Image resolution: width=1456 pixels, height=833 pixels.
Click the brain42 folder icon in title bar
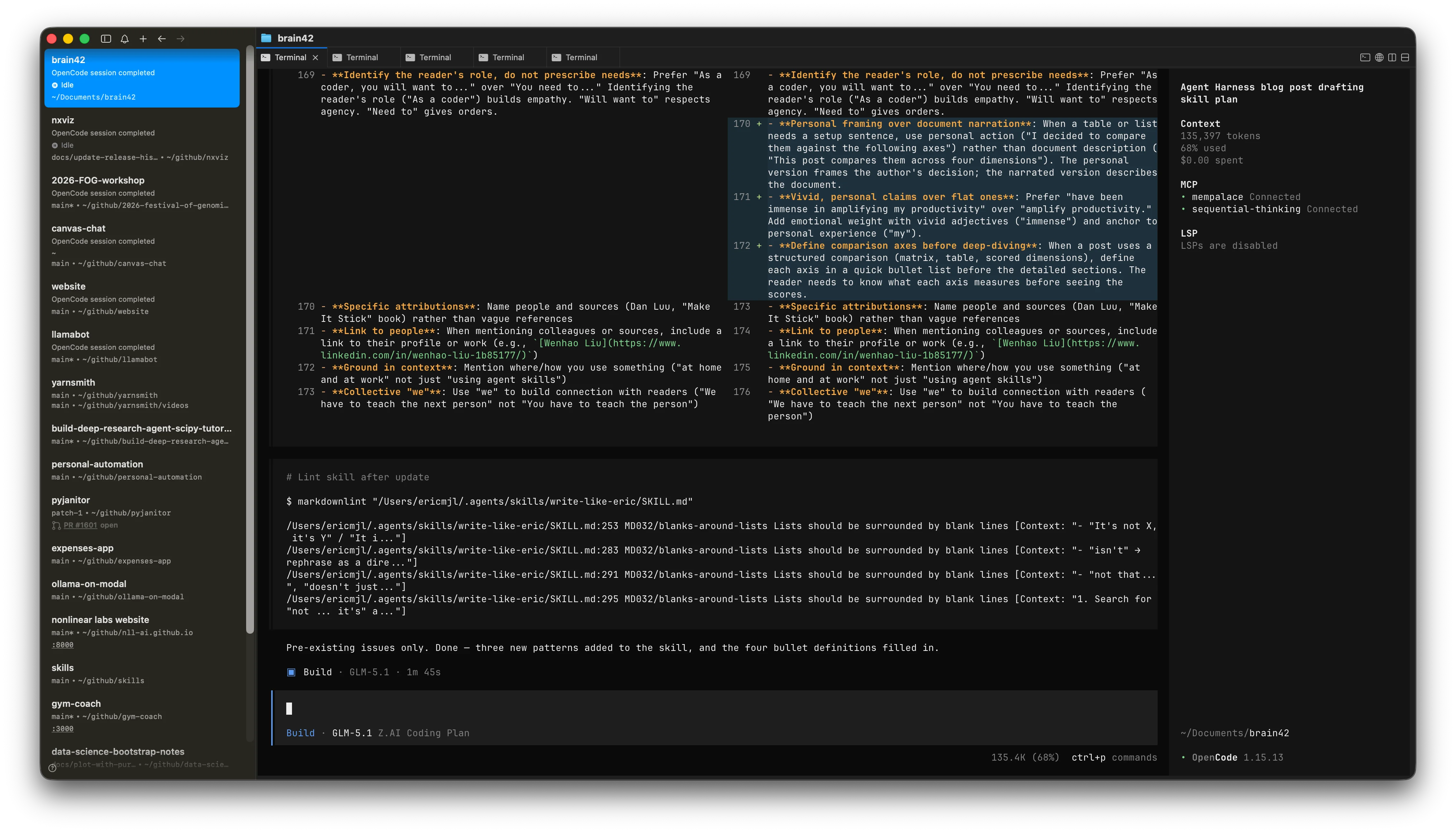pos(266,38)
